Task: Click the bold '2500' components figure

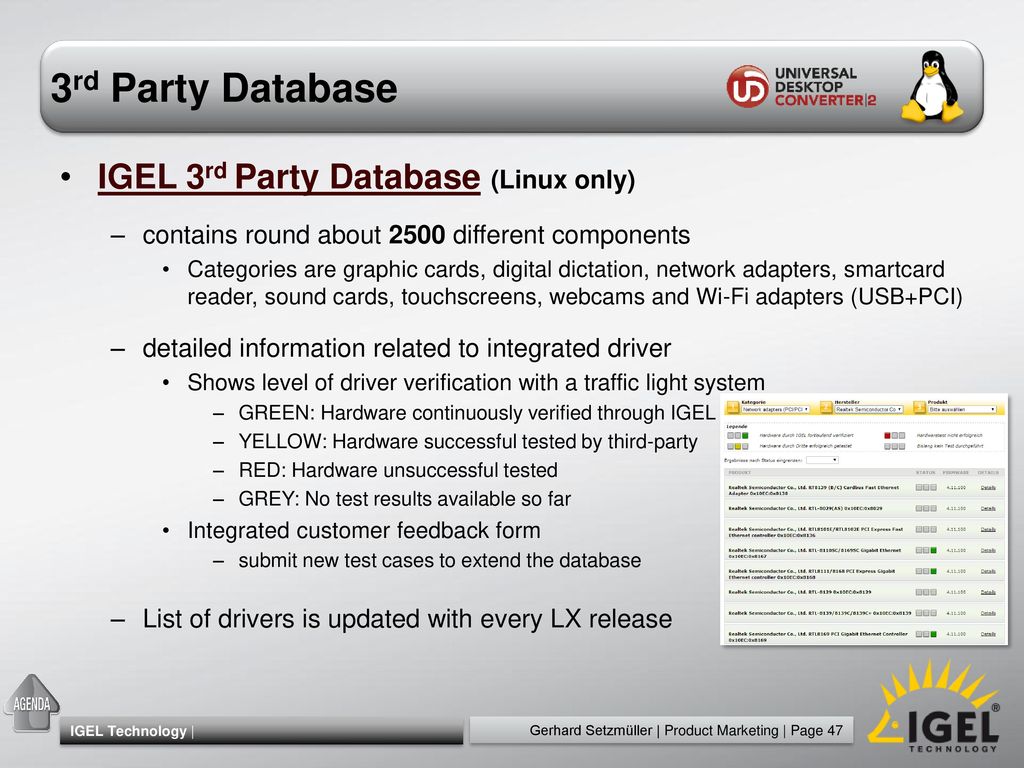Action: [417, 235]
